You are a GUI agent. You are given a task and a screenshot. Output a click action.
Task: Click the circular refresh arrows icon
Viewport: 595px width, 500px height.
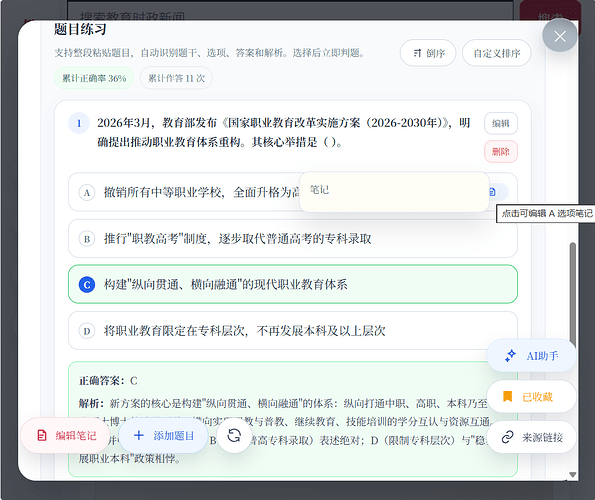pyautogui.click(x=234, y=435)
